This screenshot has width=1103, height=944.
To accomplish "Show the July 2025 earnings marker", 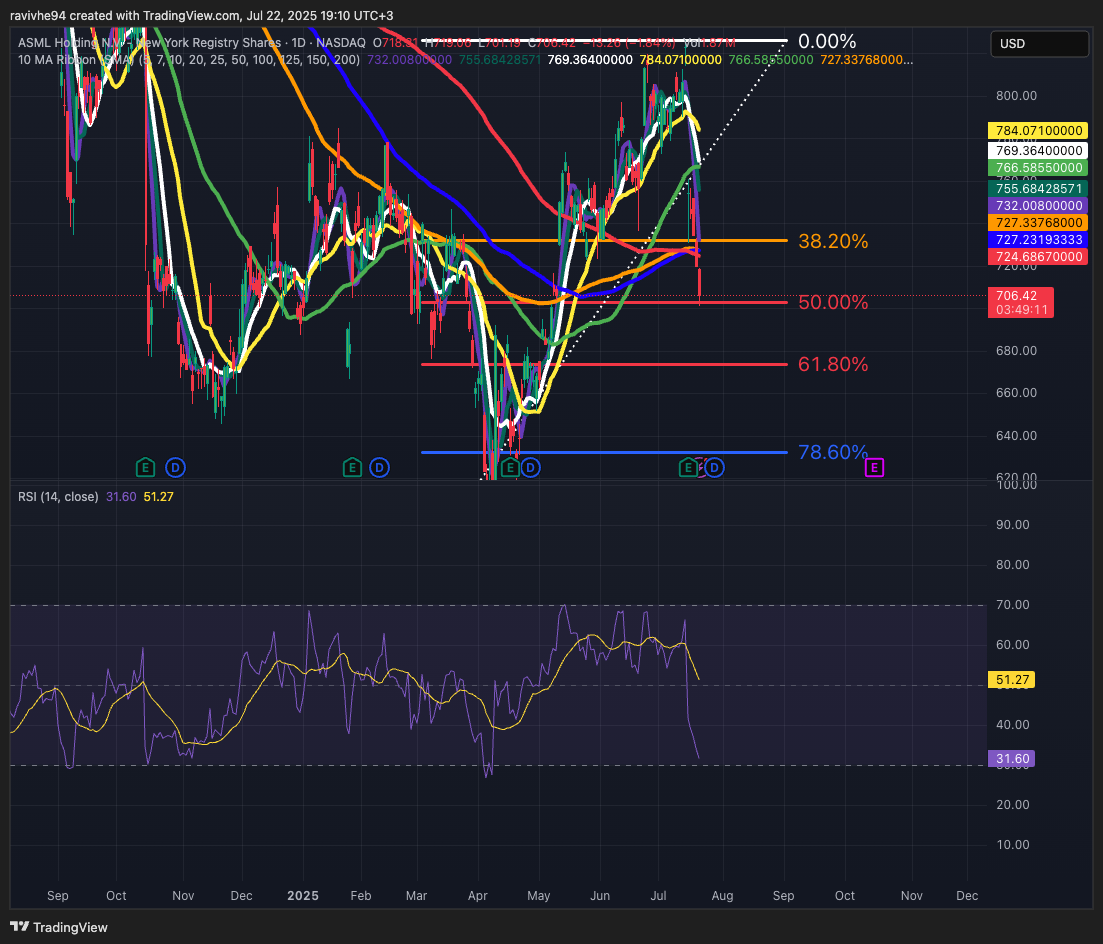I will coord(688,467).
